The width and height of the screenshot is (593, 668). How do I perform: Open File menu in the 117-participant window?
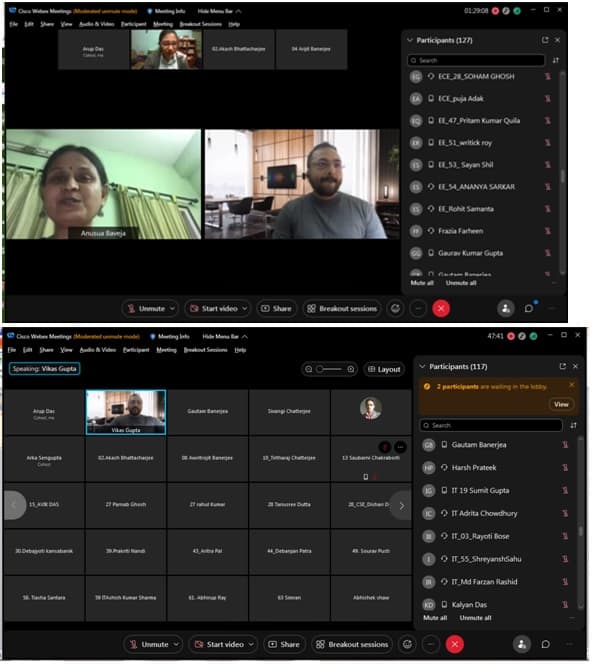tap(12, 350)
